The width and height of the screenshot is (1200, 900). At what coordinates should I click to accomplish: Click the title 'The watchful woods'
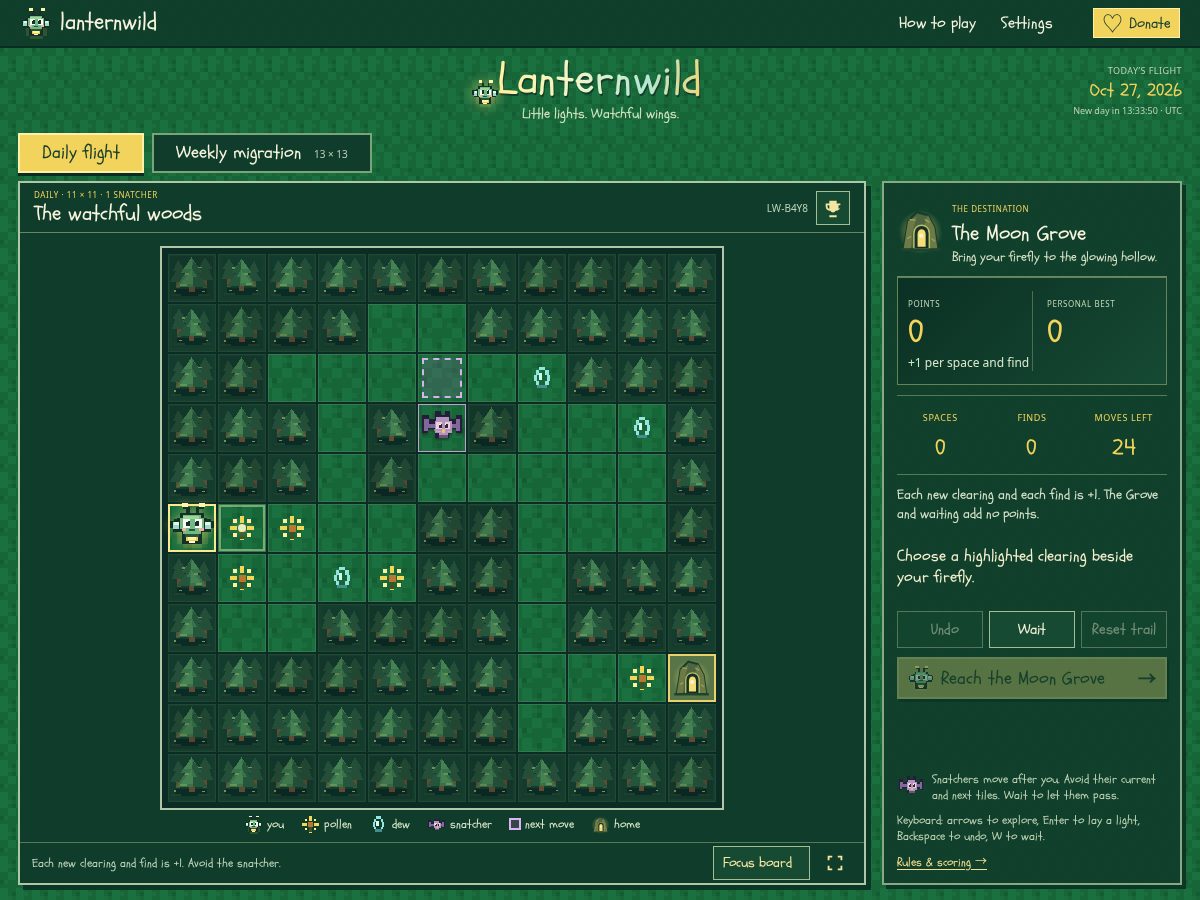118,213
